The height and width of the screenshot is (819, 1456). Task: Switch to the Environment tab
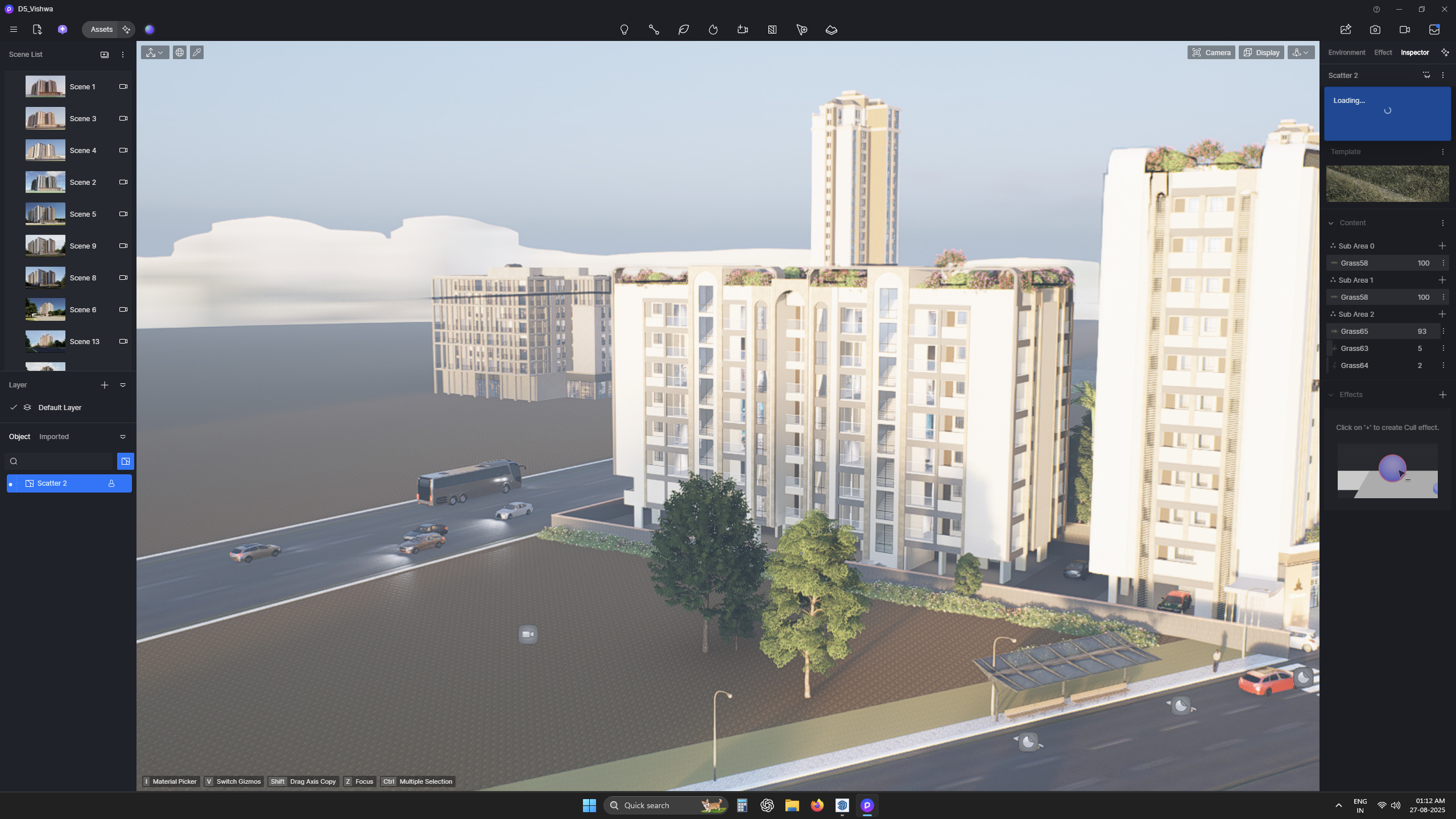point(1346,52)
